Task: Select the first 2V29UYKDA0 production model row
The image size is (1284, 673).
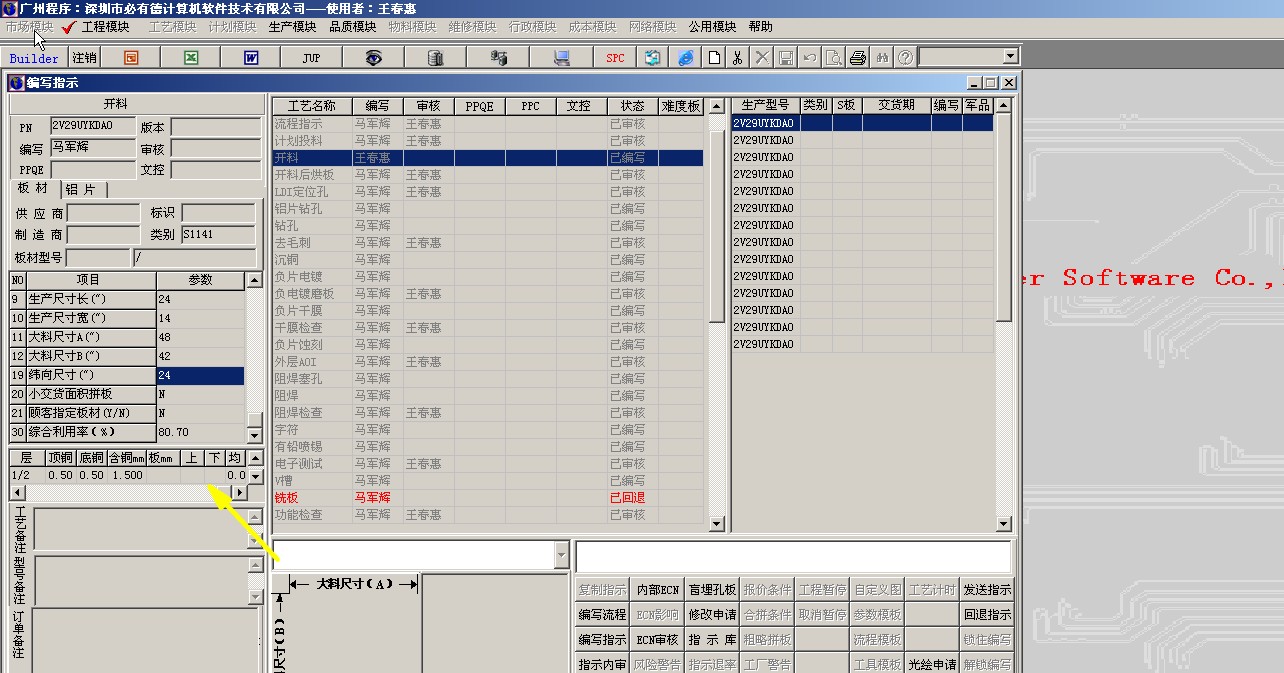Action: [863, 124]
